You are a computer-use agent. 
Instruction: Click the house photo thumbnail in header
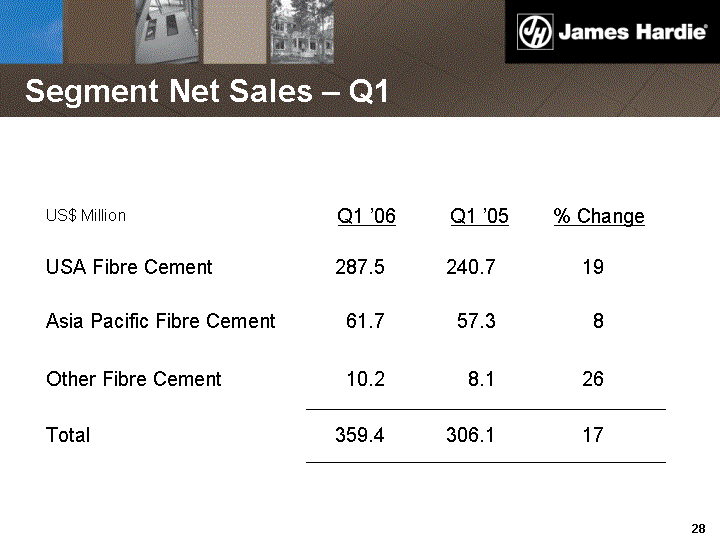[301, 32]
